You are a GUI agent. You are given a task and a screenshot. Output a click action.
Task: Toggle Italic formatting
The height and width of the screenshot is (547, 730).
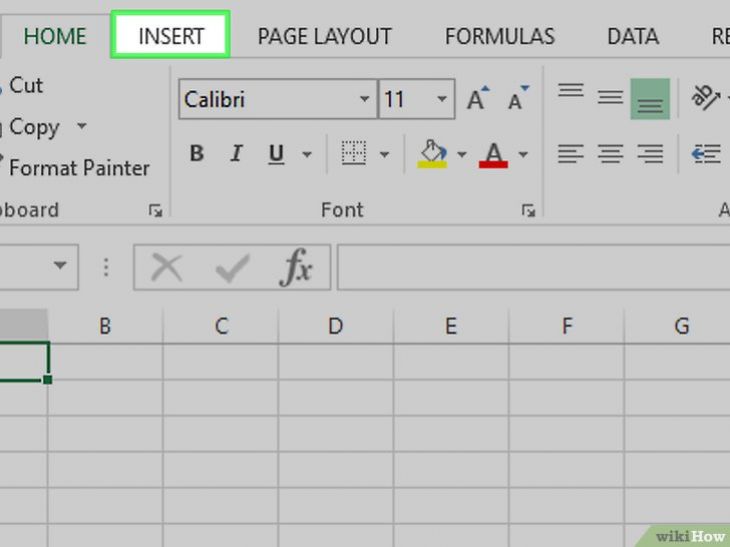[x=237, y=153]
